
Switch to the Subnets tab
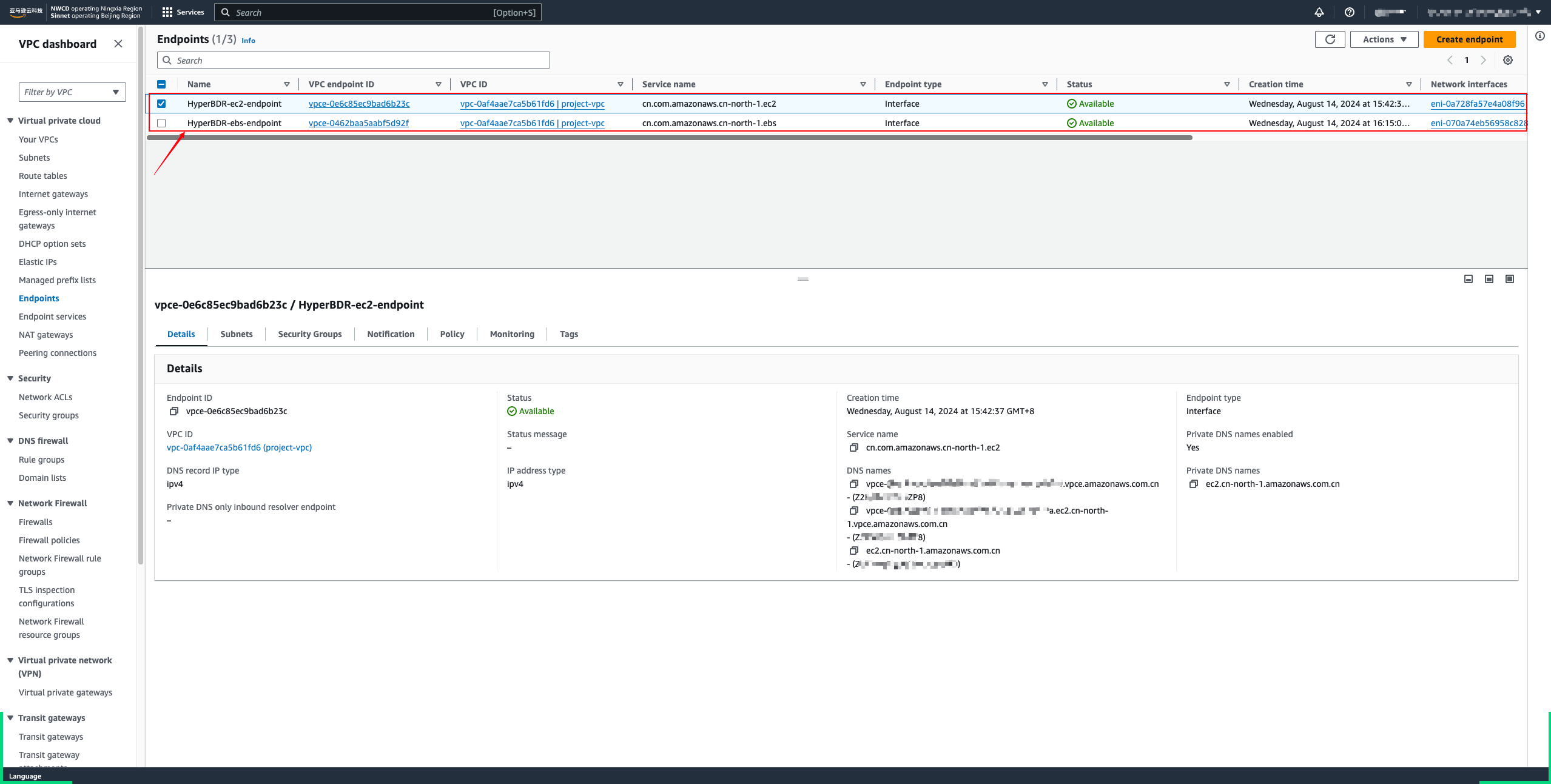pyautogui.click(x=236, y=334)
